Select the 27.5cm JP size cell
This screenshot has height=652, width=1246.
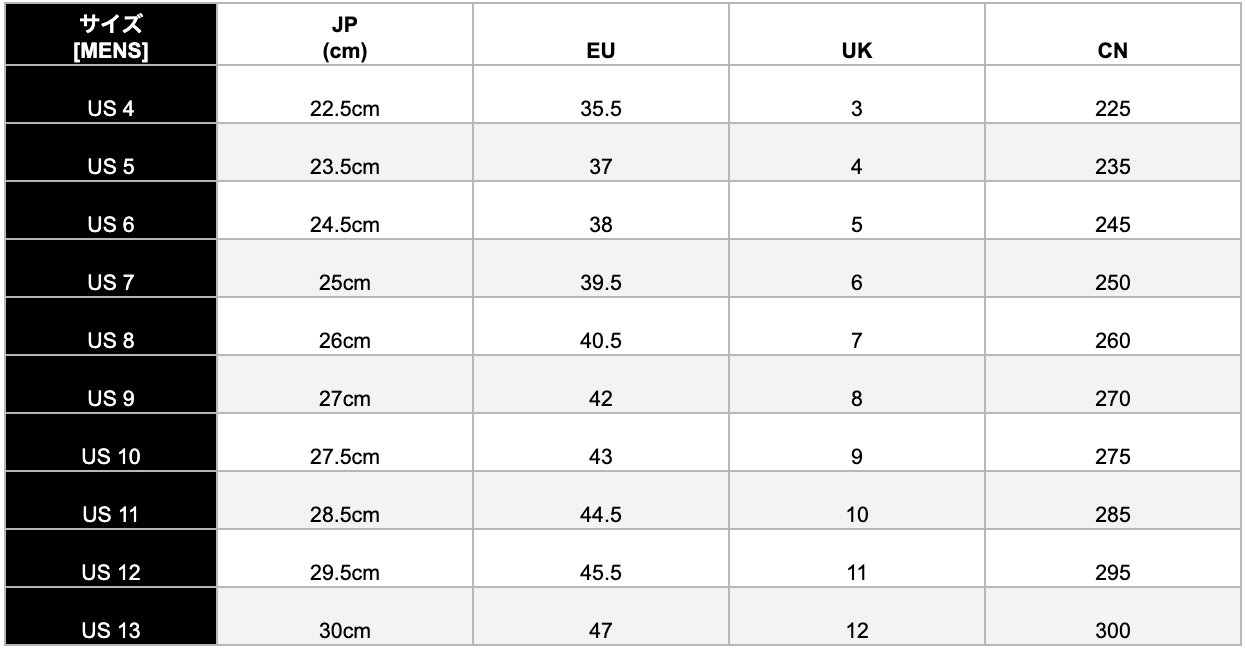(x=345, y=443)
